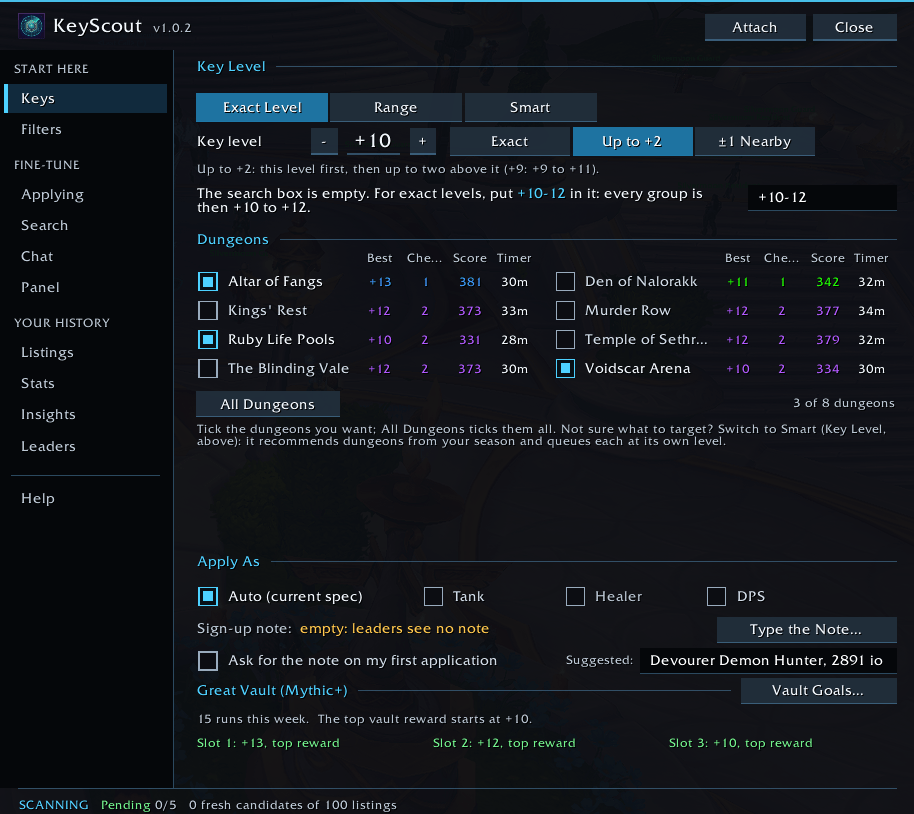Click the +10 key level value field
Viewport: 914px width, 814px height.
[x=373, y=141]
